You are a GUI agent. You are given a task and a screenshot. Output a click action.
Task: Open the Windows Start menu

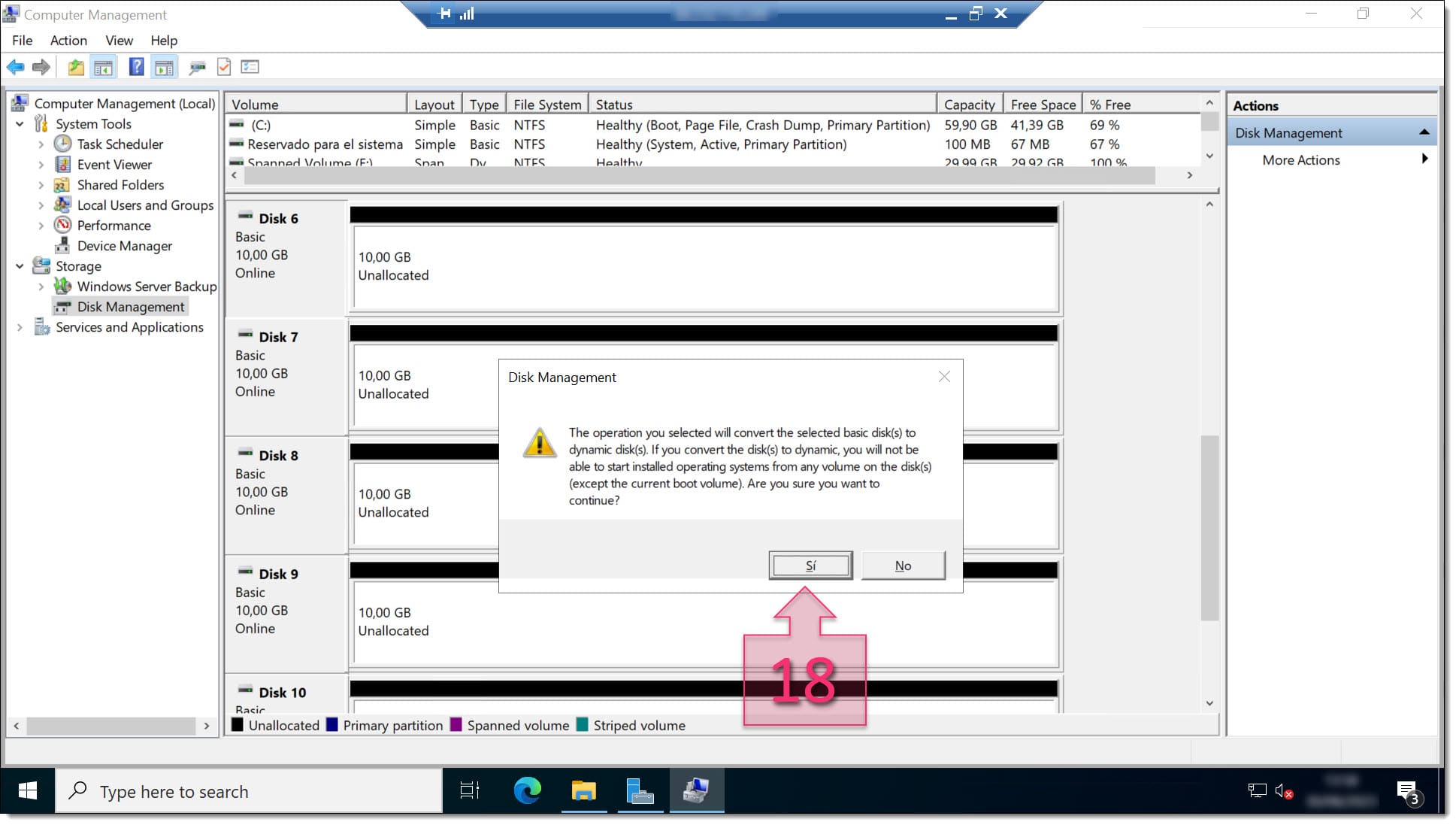point(27,791)
